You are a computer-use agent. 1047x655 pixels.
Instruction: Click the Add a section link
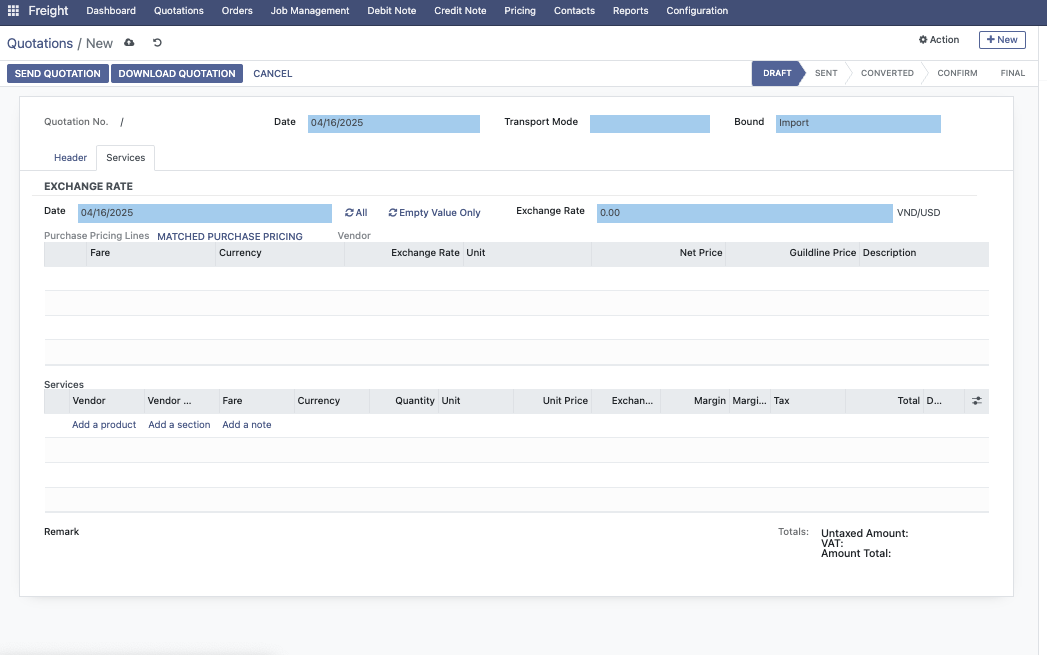[179, 425]
